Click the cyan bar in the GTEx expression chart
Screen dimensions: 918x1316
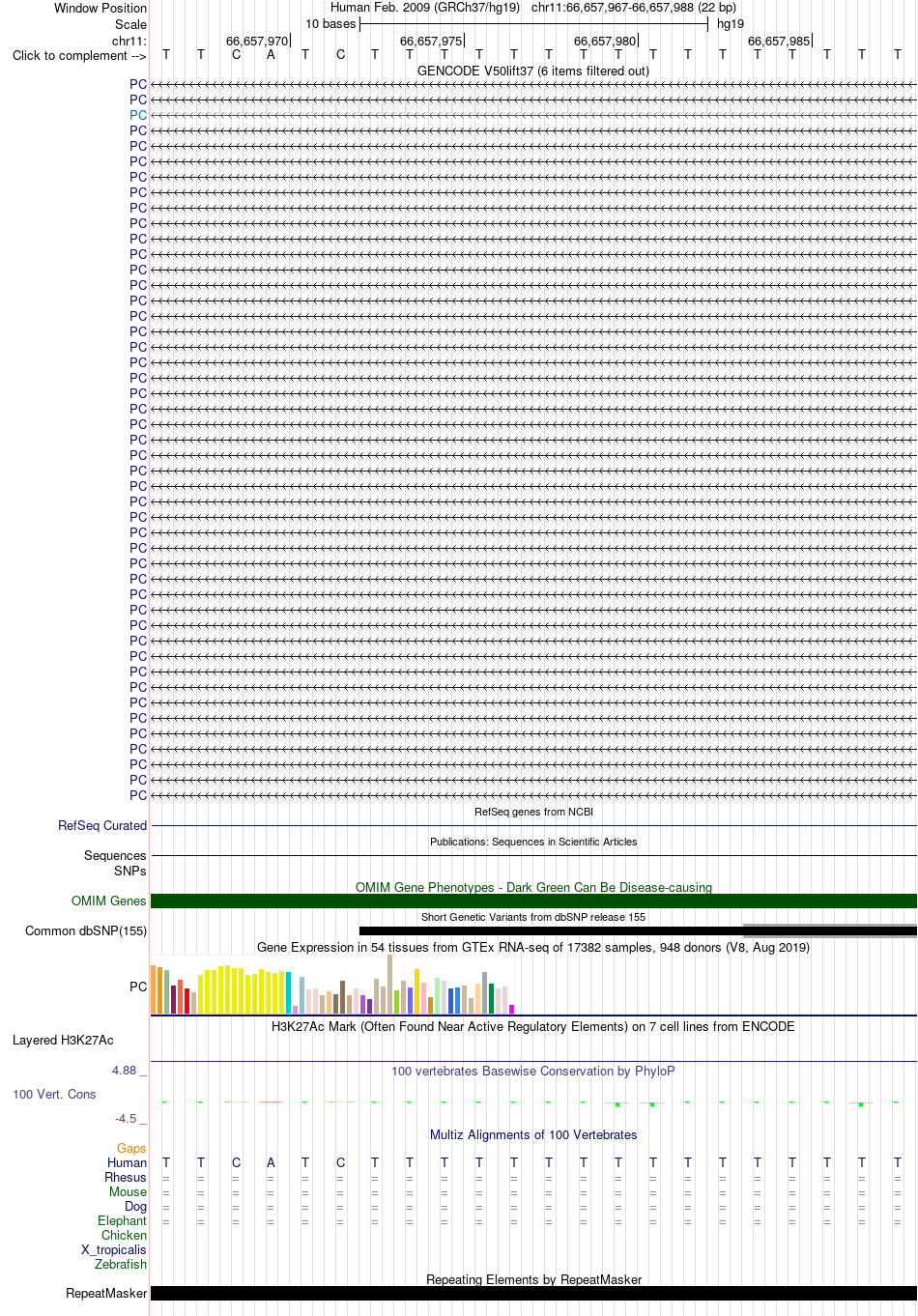pyautogui.click(x=288, y=992)
